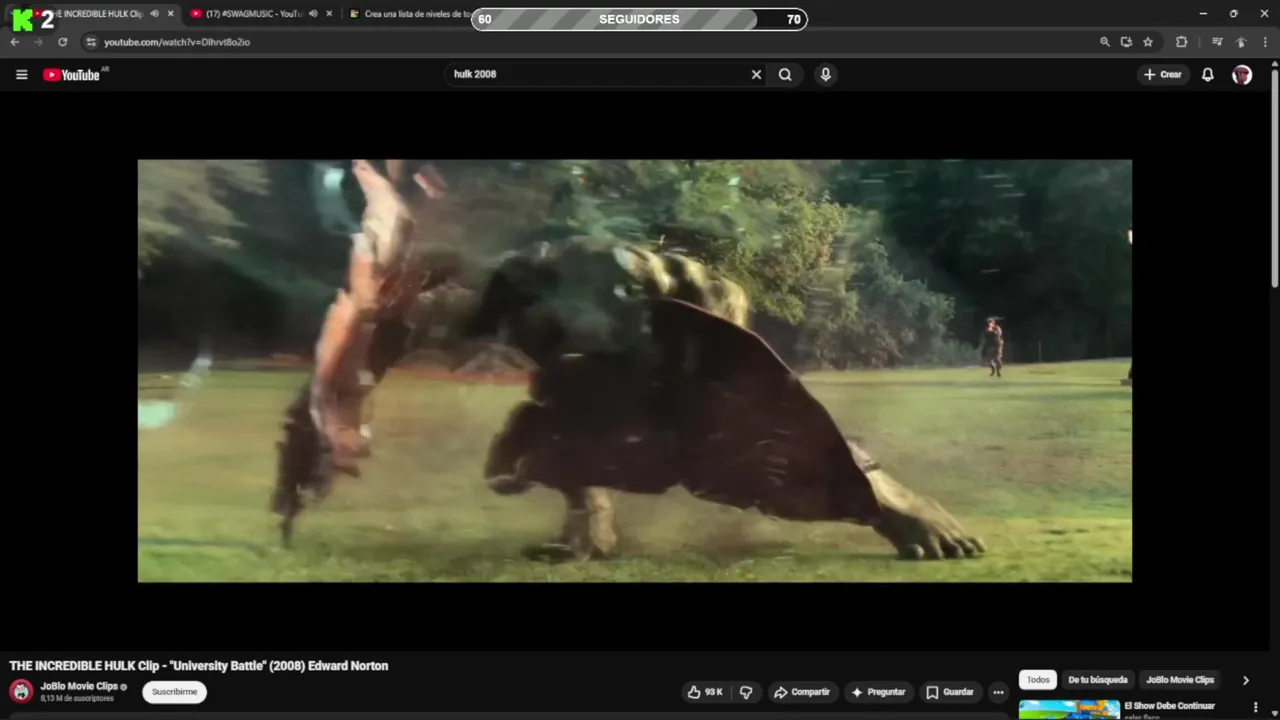Go forward with the browser arrow
The width and height of the screenshot is (1280, 720).
coord(38,42)
